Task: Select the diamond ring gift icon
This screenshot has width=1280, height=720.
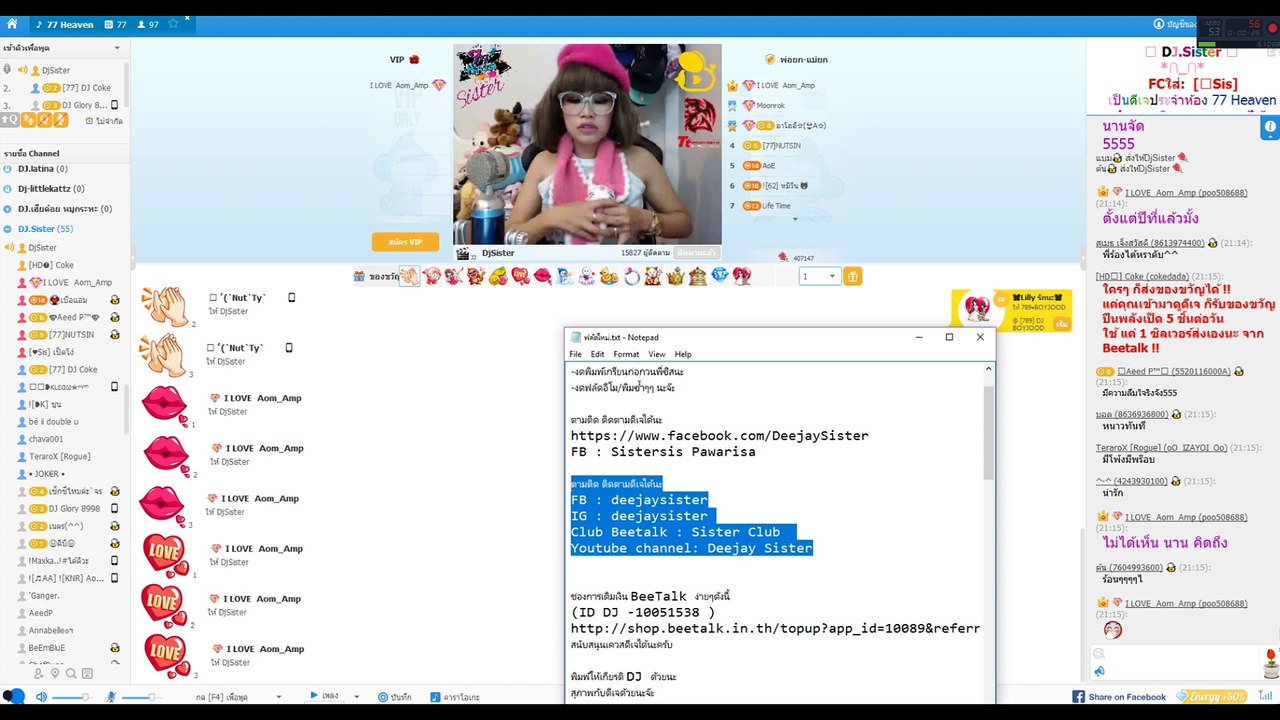Action: click(x=631, y=276)
